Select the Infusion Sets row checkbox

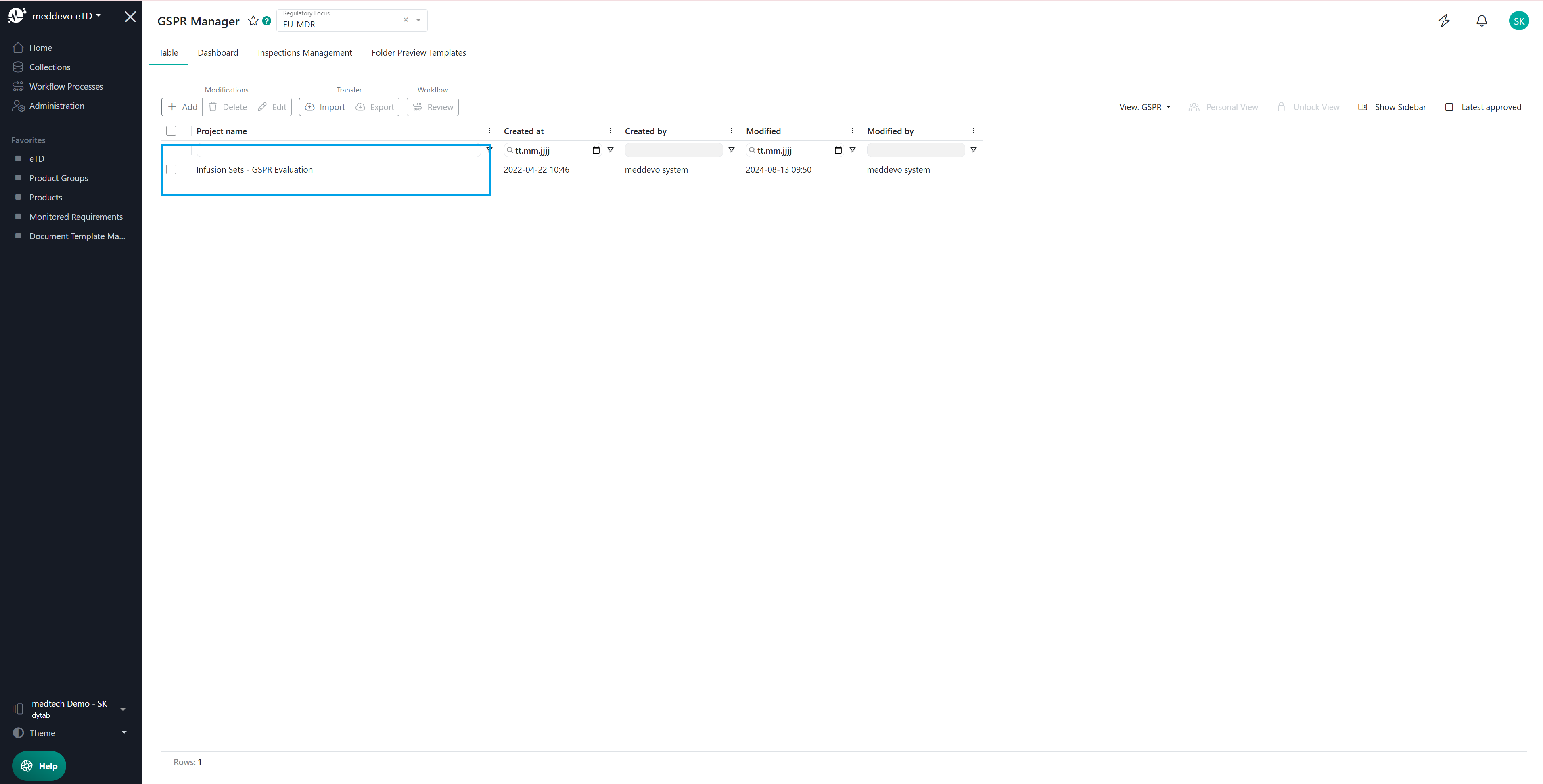(x=171, y=169)
